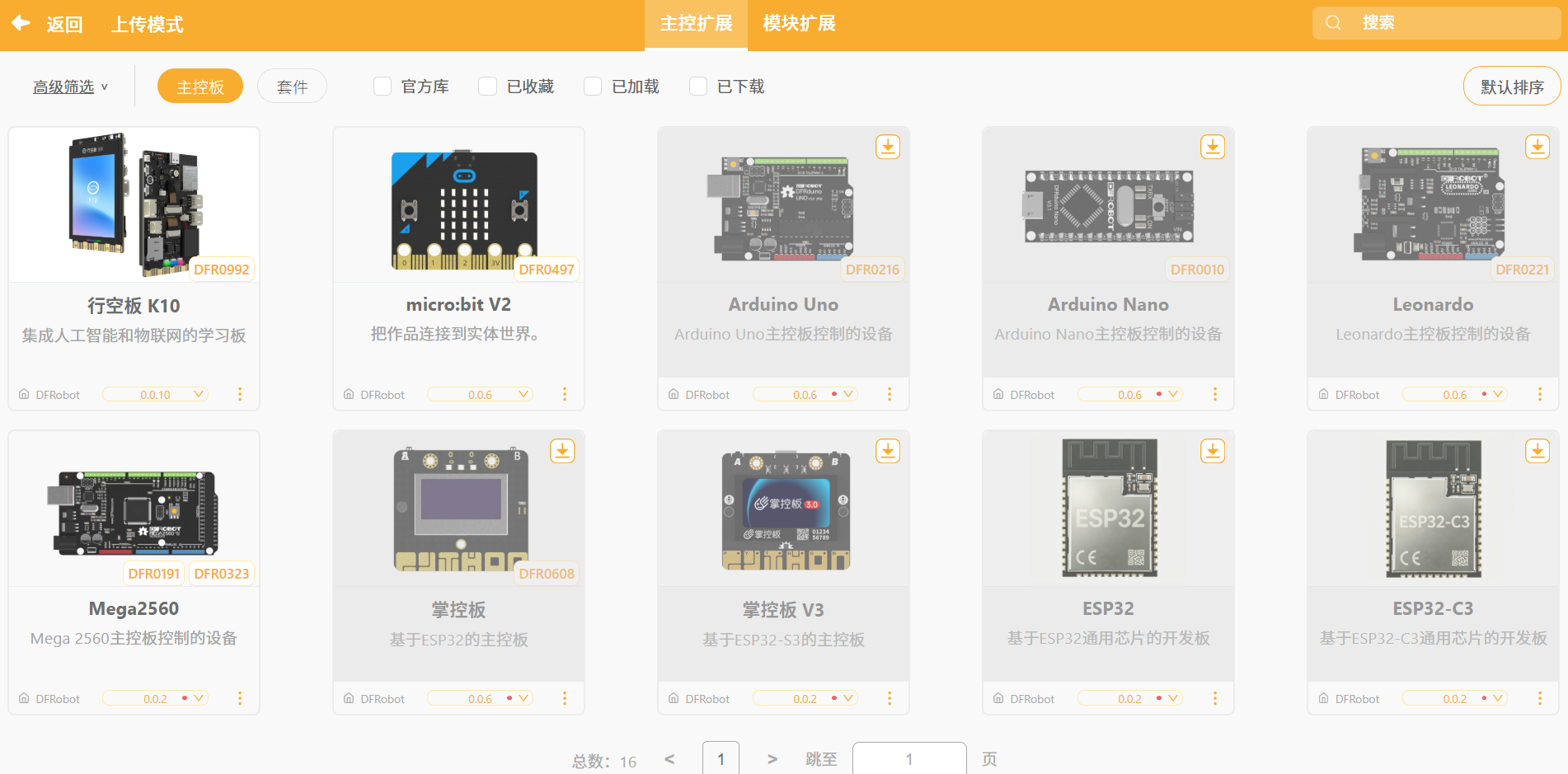Screen dimensions: 1568x774
Task: Click the DFRobot home icon on 行空板 K10
Action: [x=24, y=394]
